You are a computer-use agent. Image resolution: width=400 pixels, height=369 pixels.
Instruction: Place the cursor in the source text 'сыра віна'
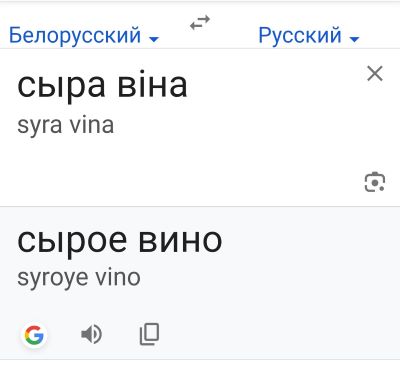102,86
